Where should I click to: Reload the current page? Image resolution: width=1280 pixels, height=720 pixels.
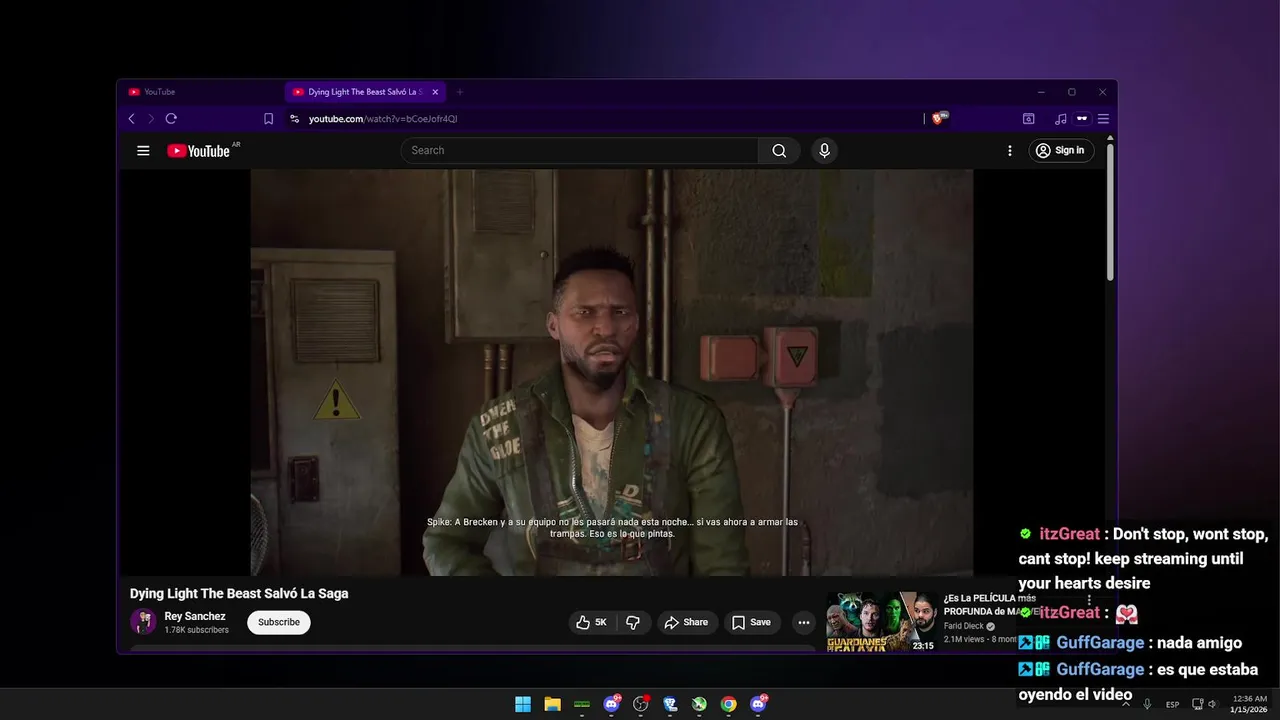coord(171,119)
